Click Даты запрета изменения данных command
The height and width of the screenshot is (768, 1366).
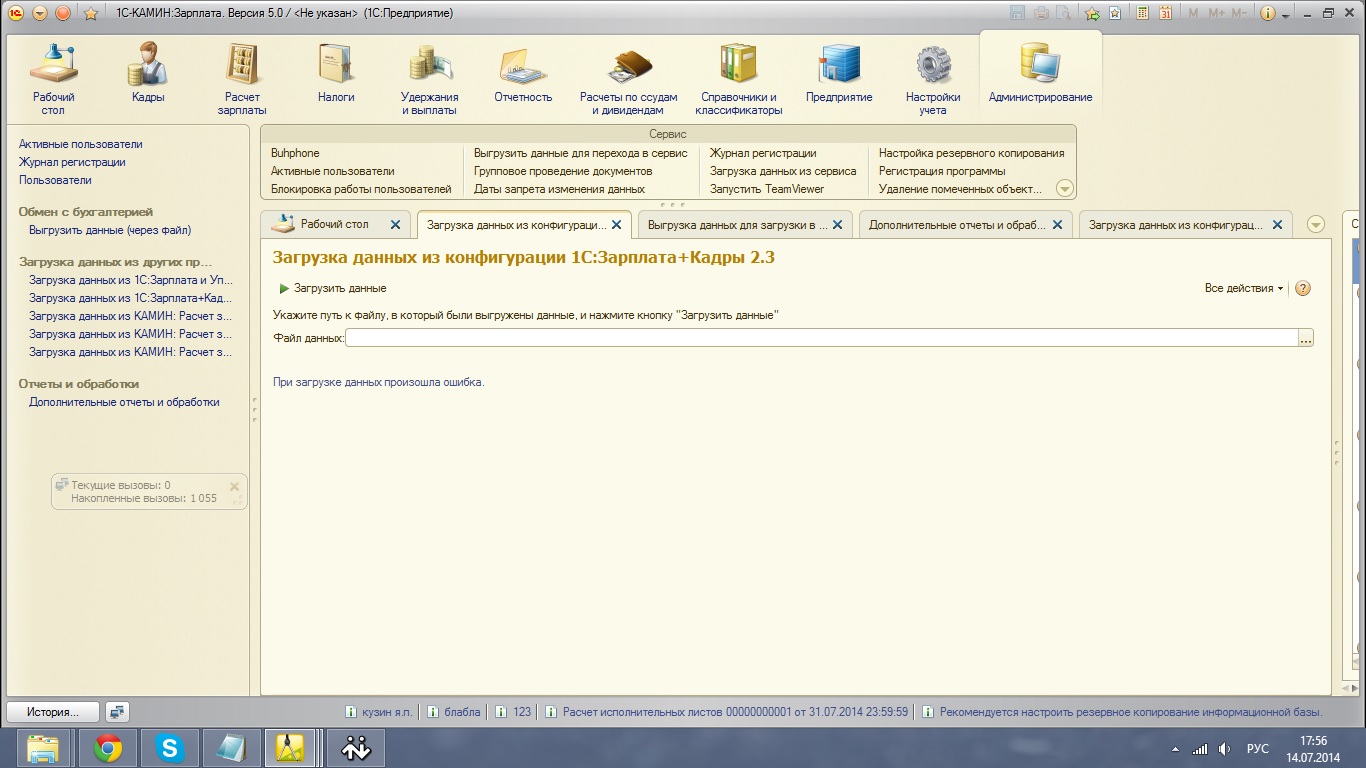[x=559, y=189]
